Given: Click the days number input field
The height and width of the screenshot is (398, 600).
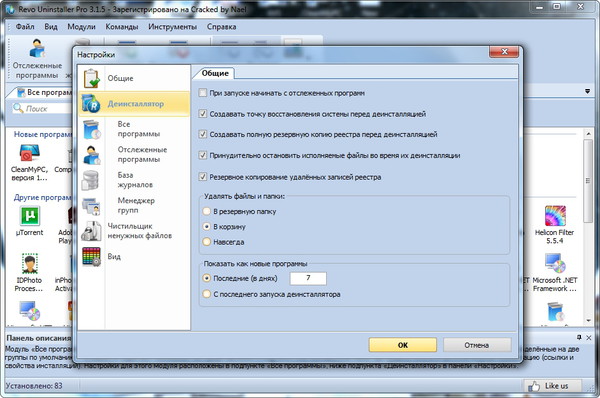Looking at the screenshot, I should coord(308,278).
